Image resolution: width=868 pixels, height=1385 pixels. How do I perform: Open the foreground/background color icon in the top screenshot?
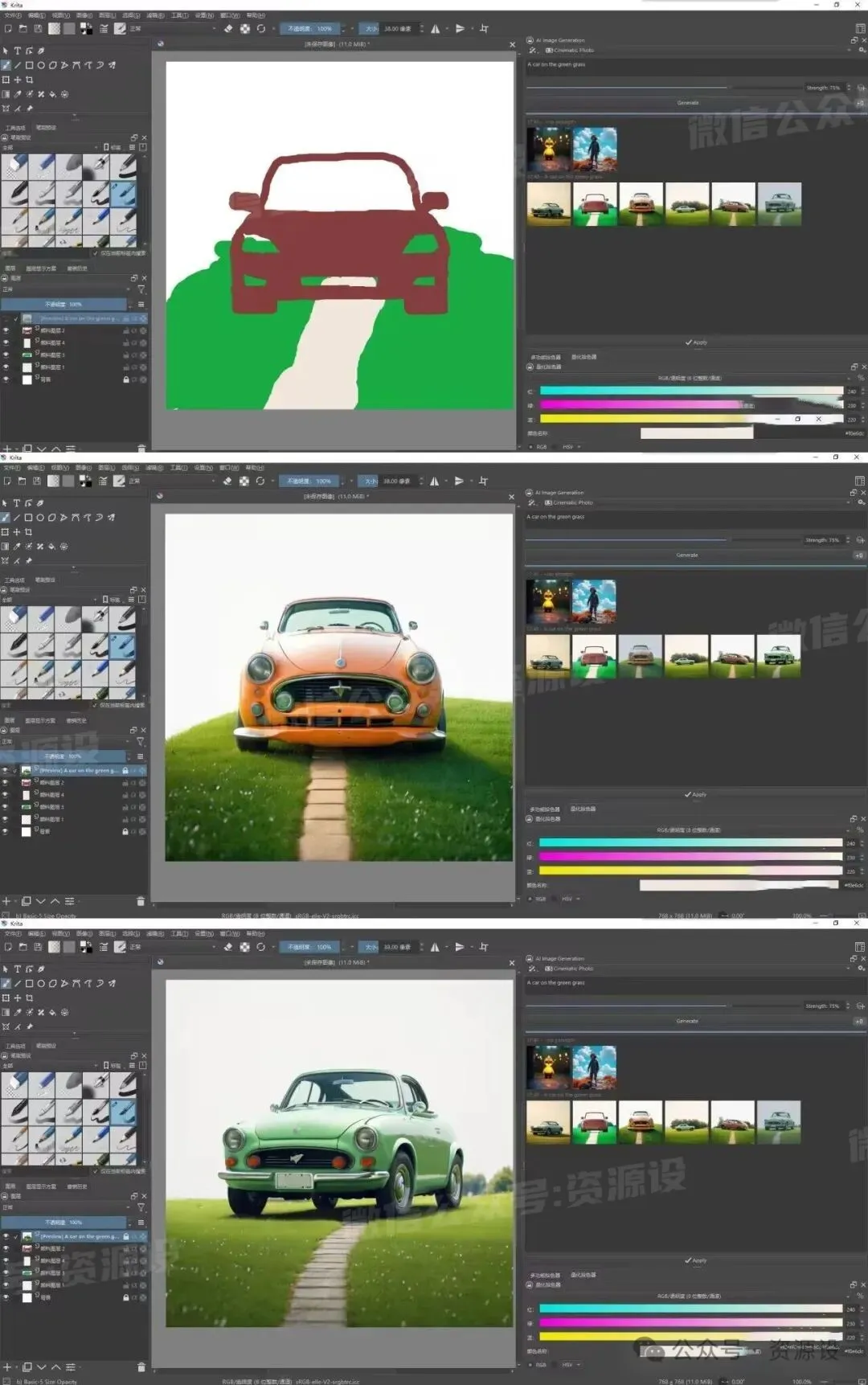[x=86, y=28]
